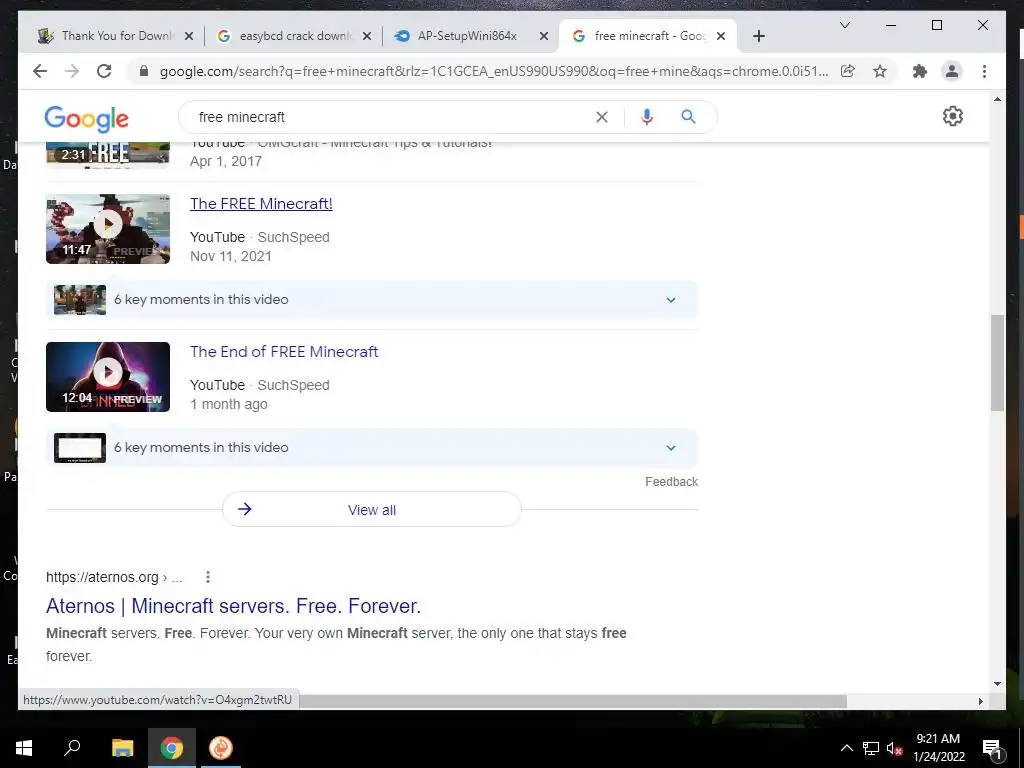Expand key moments under 'The End of FREE Minecraft'
The width and height of the screenshot is (1024, 768).
372,448
